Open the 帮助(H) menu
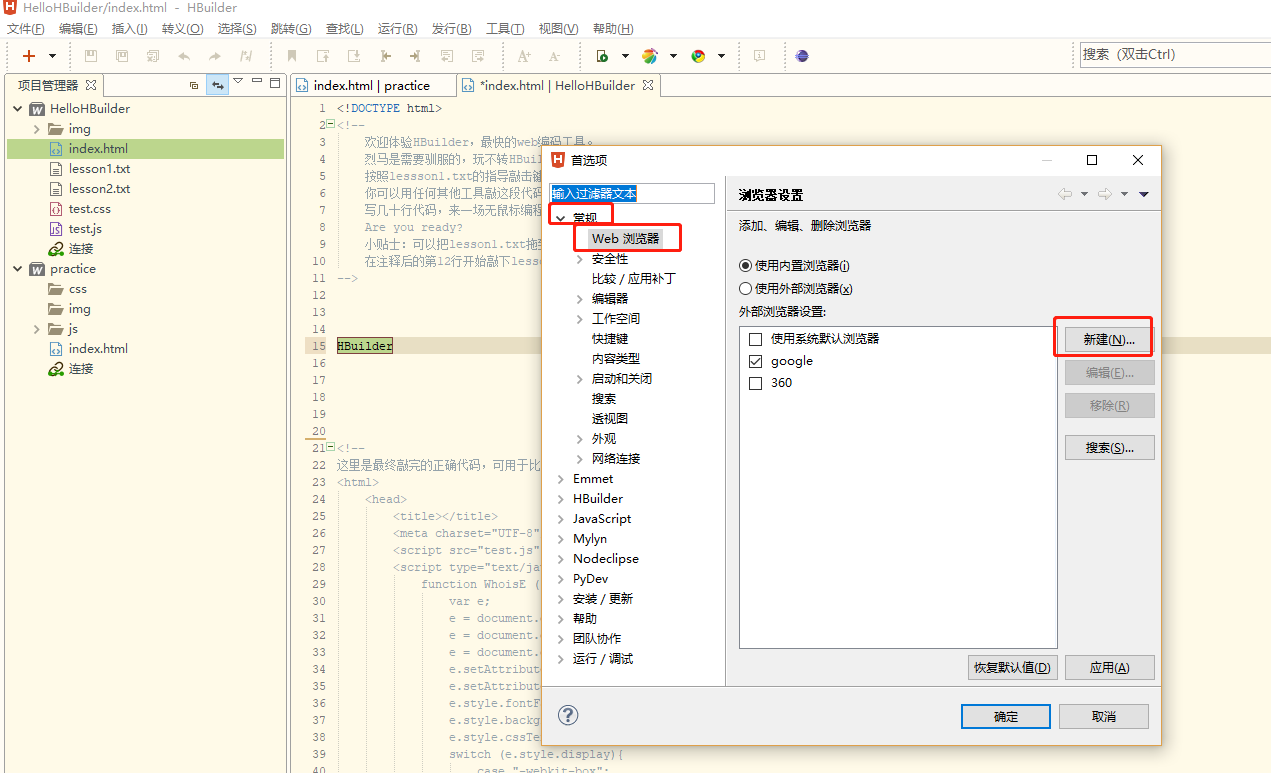The image size is (1271, 773). point(613,29)
